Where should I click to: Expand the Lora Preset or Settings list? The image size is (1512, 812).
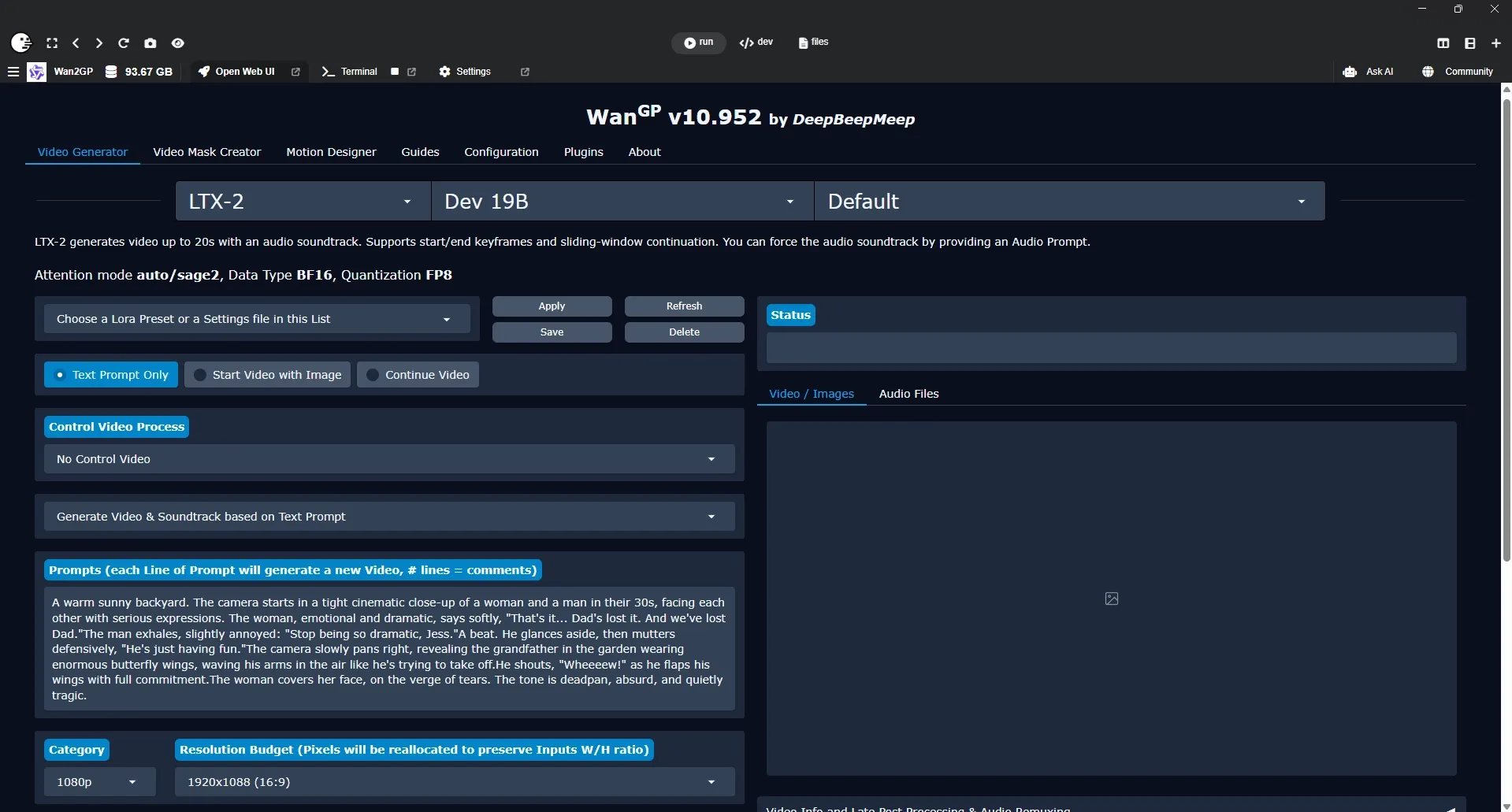[x=257, y=319]
